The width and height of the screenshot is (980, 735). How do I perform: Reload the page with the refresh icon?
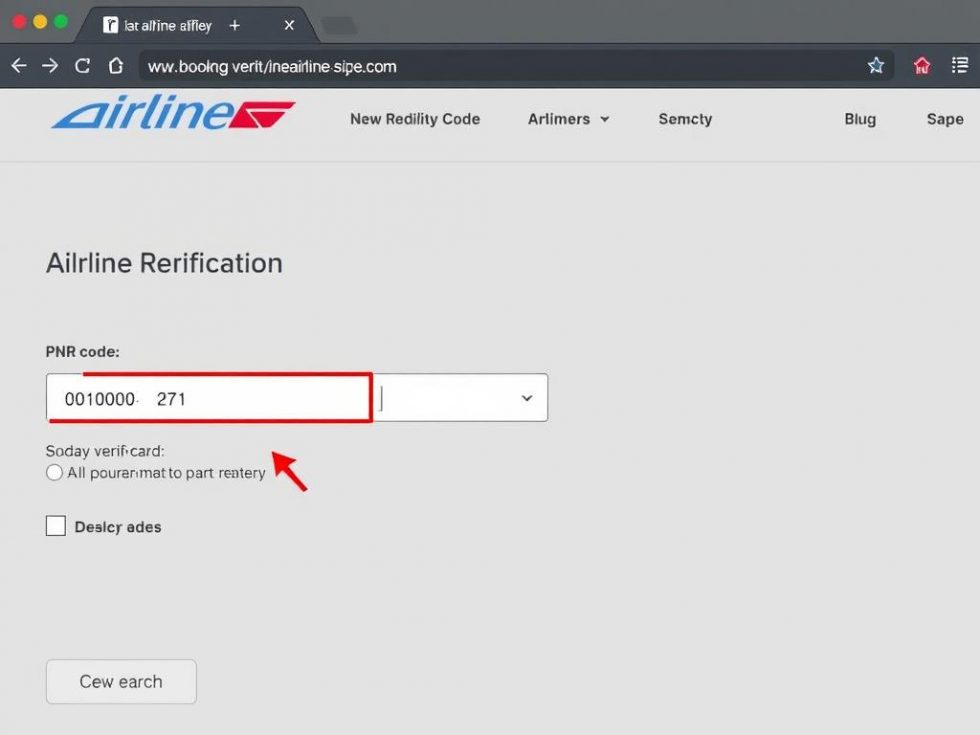[82, 65]
